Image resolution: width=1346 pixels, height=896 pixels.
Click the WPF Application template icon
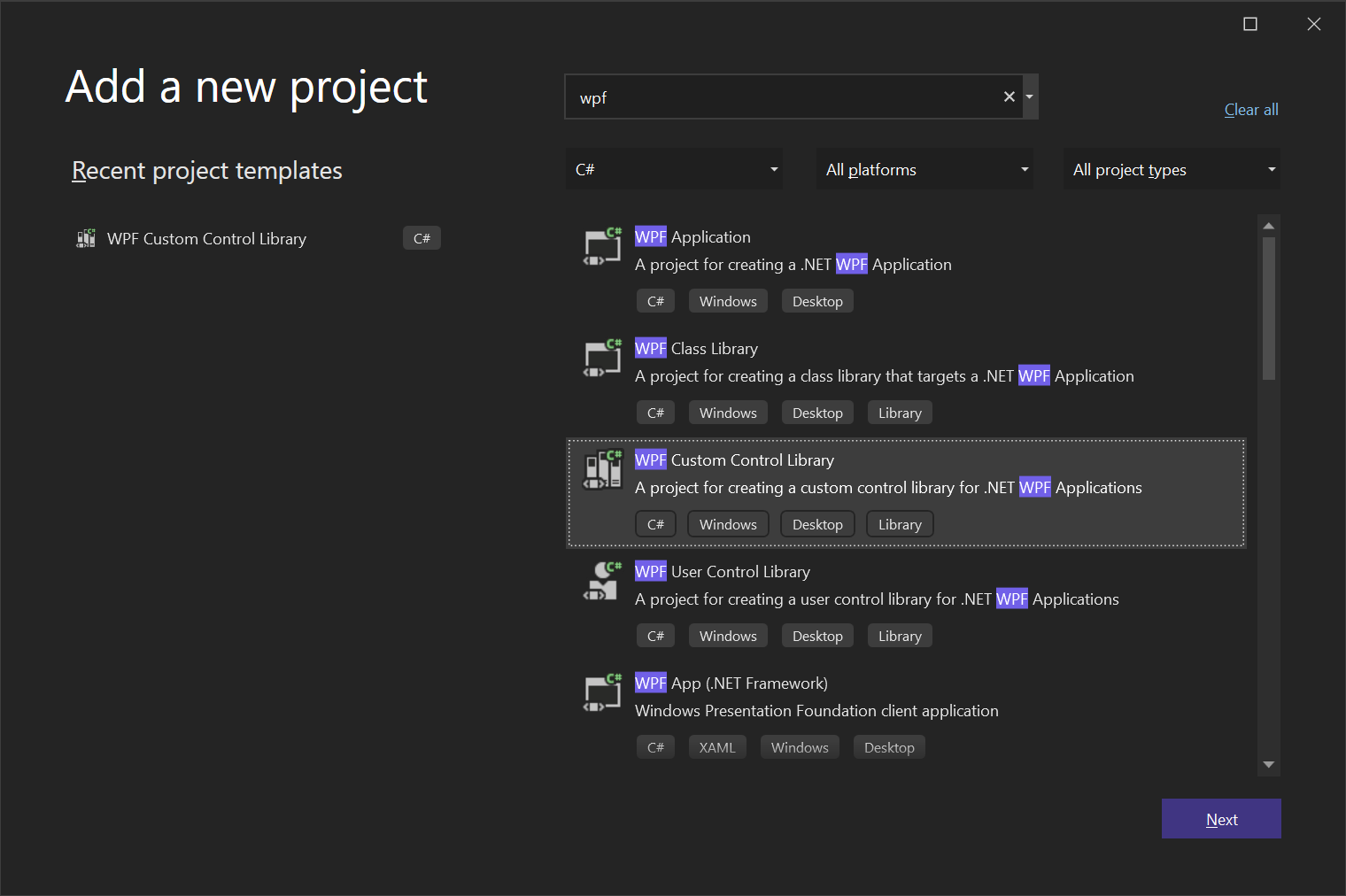click(602, 246)
